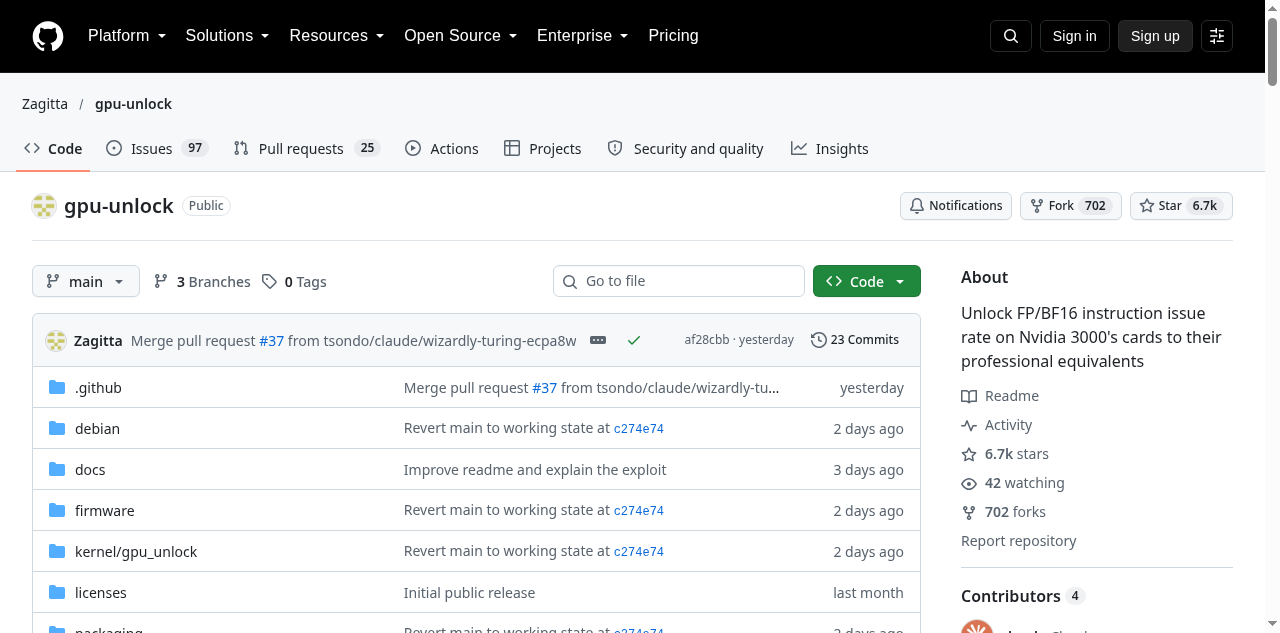
Task: Click the Zagitta commit author name
Action: click(98, 341)
